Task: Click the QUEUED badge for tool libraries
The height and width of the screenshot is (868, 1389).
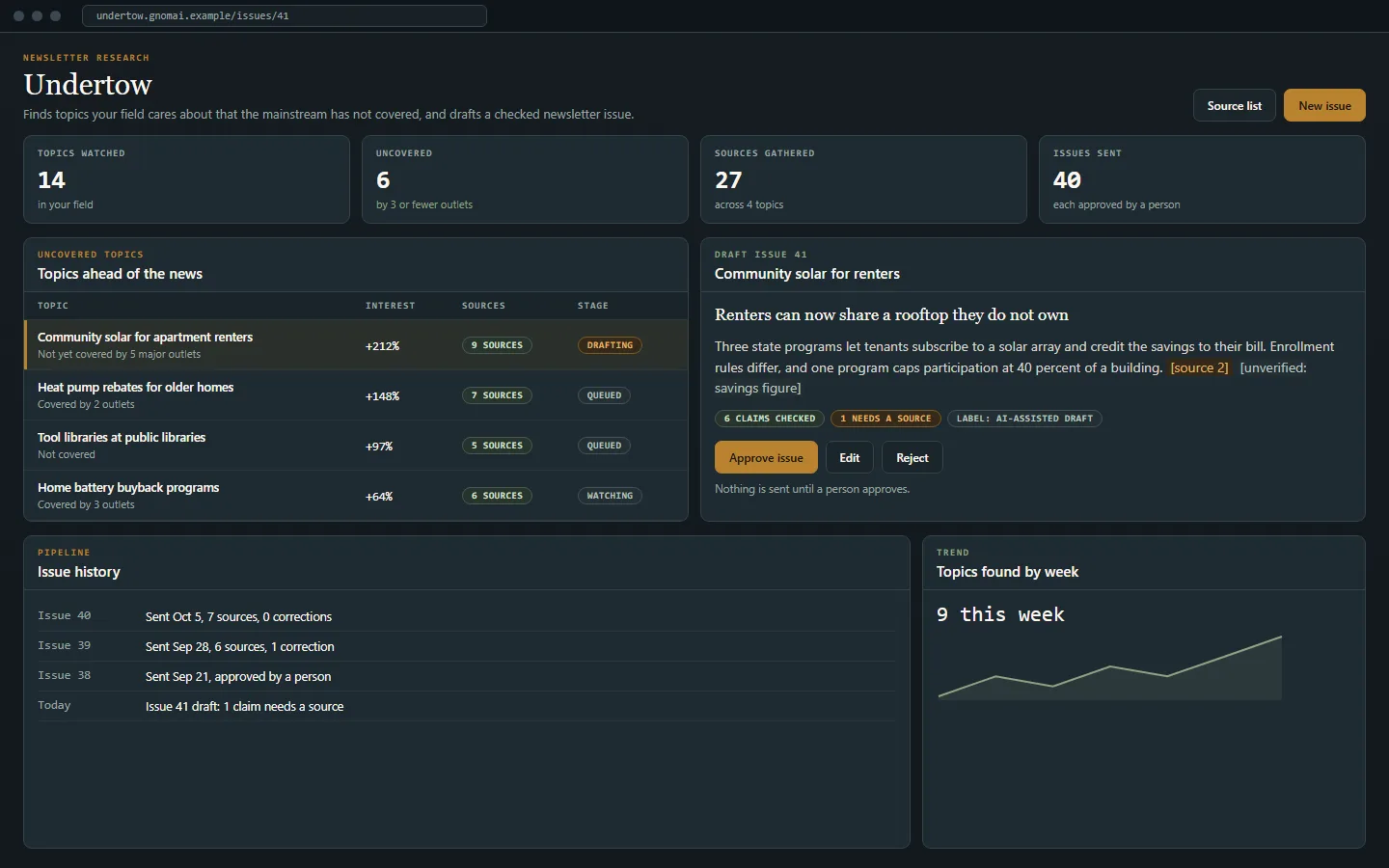Action: (x=604, y=446)
